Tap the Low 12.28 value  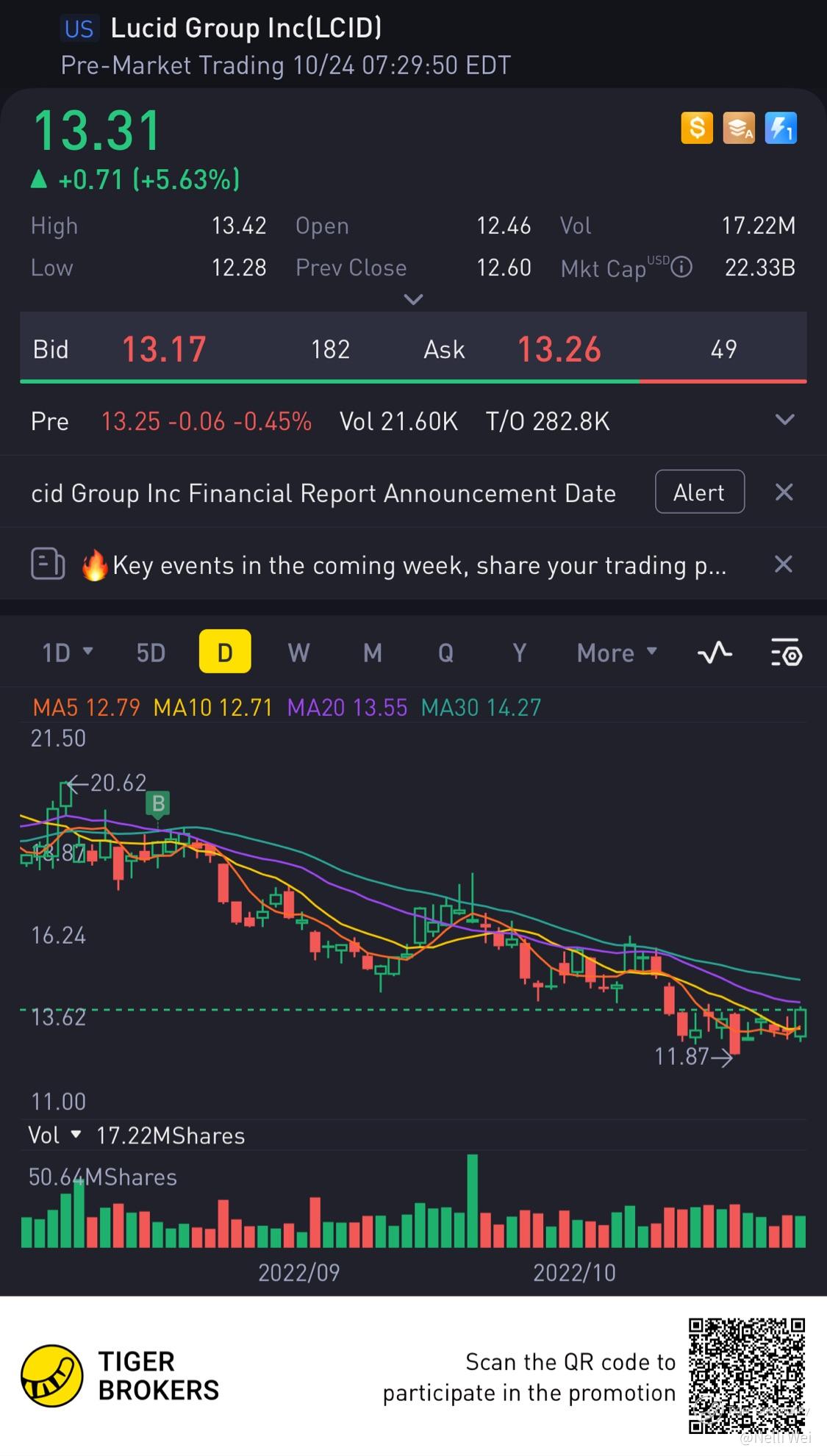tap(238, 268)
